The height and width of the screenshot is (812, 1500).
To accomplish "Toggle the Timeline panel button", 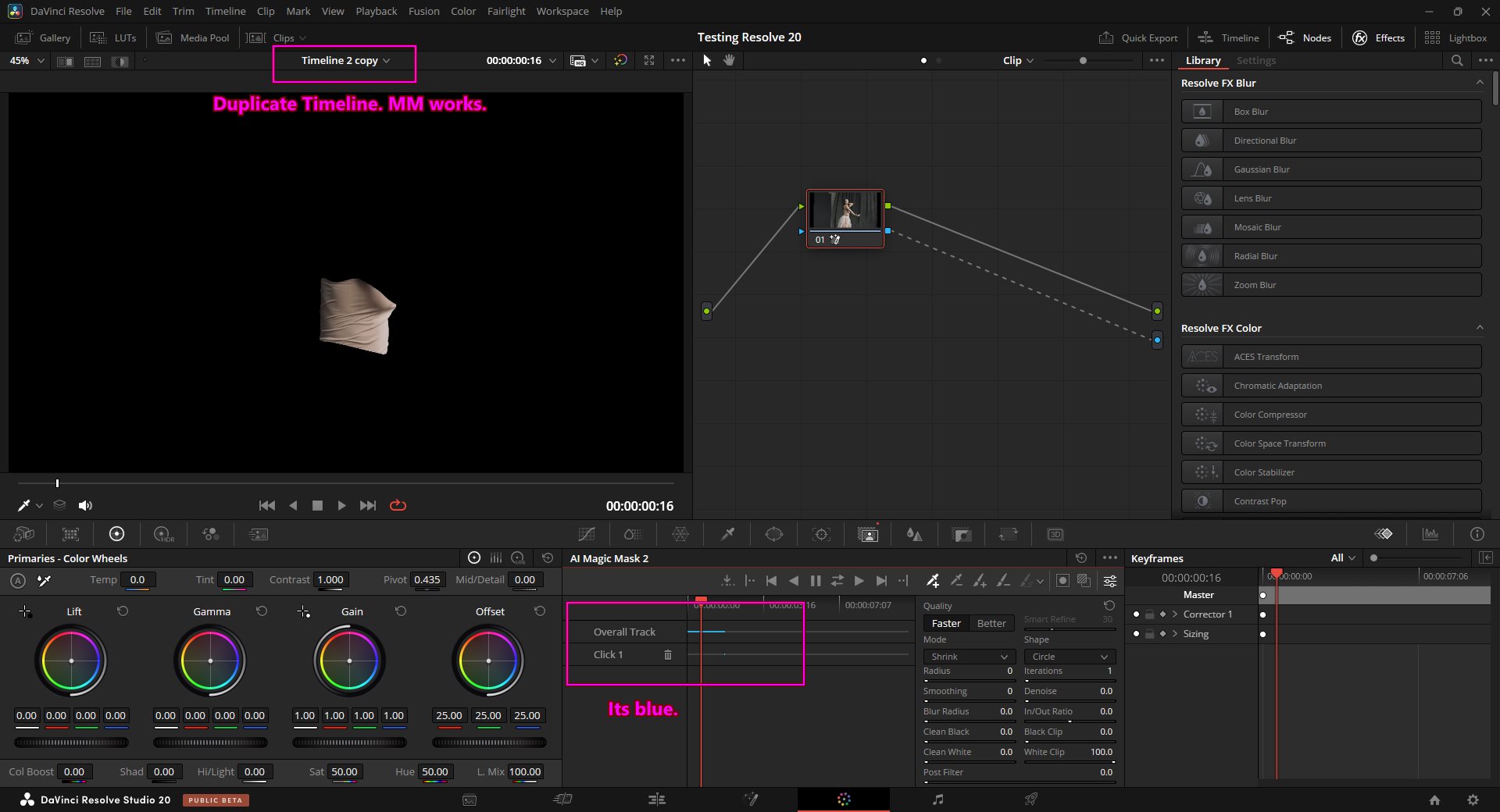I will click(1229, 37).
